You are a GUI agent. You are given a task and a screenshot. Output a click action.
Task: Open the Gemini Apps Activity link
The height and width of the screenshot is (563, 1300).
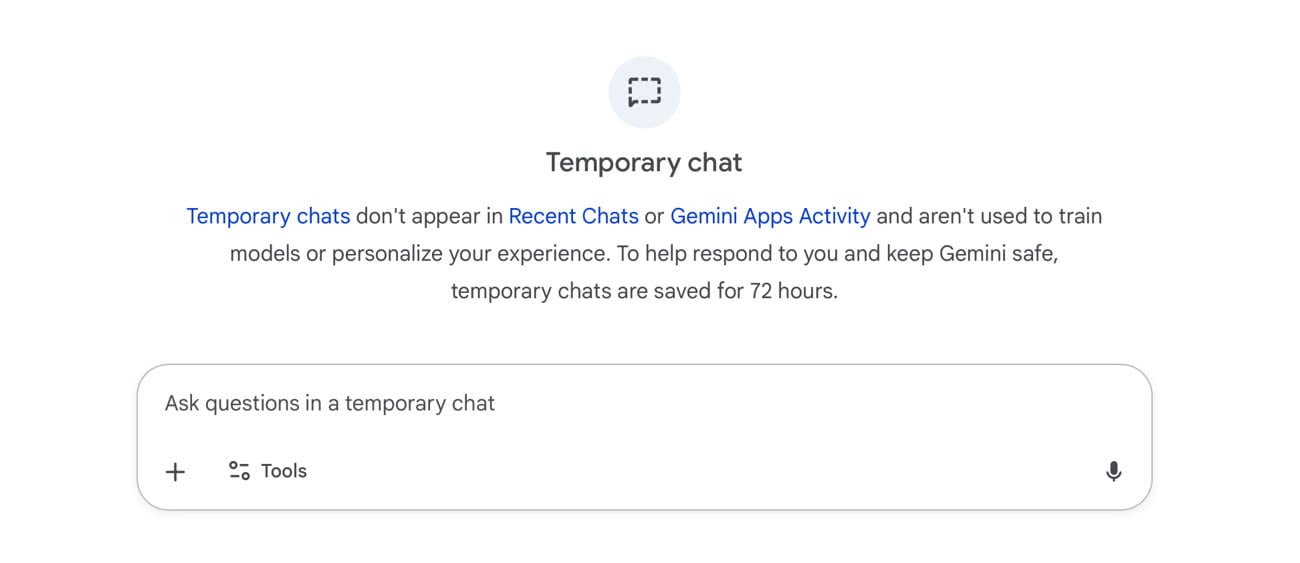coord(770,216)
